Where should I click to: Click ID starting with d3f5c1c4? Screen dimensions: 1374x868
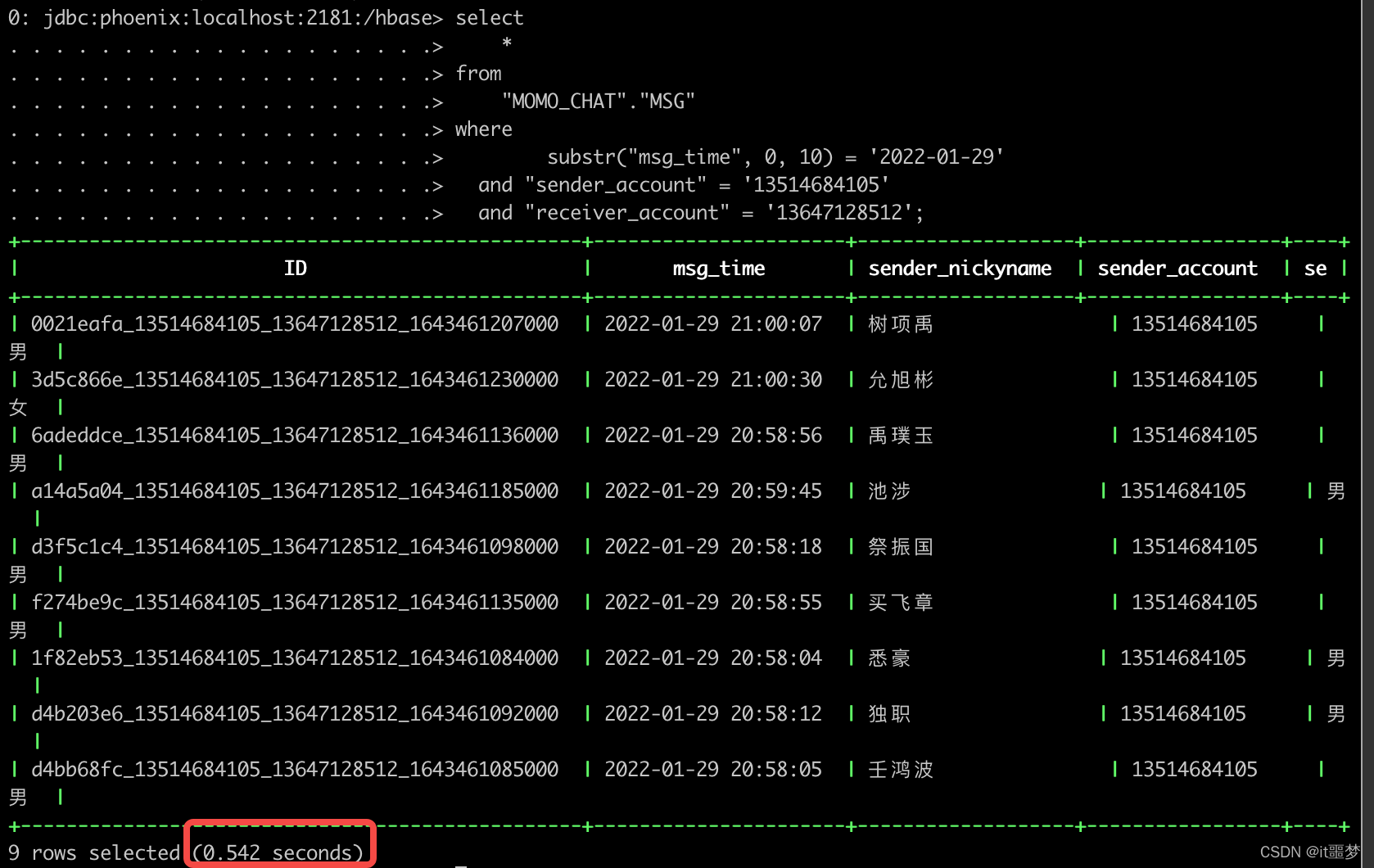click(295, 547)
